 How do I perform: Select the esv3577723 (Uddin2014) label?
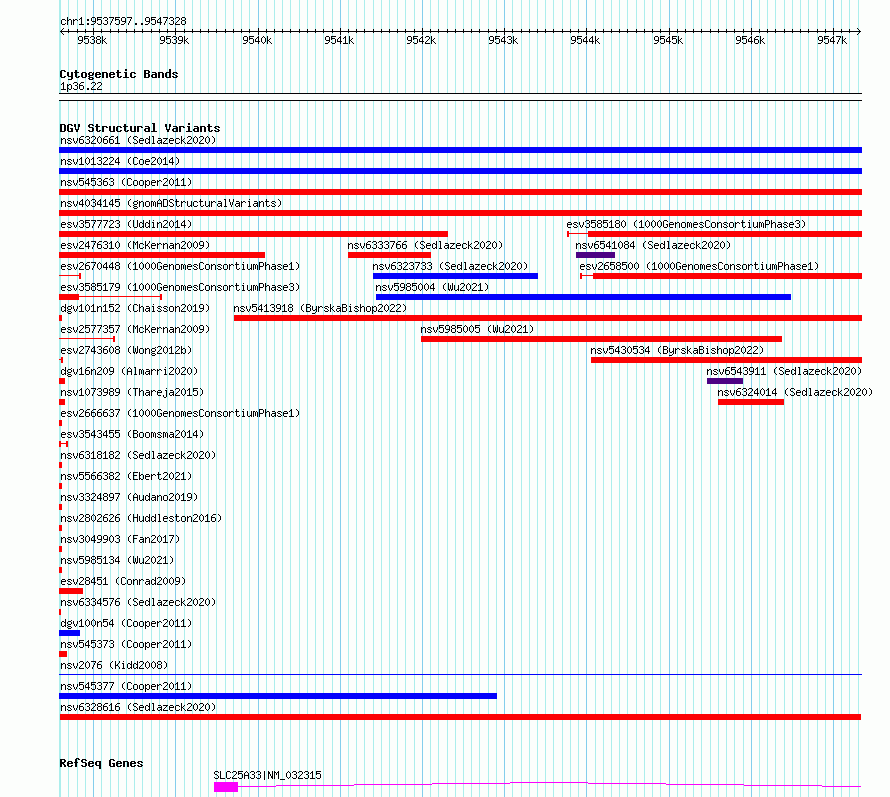(126, 224)
